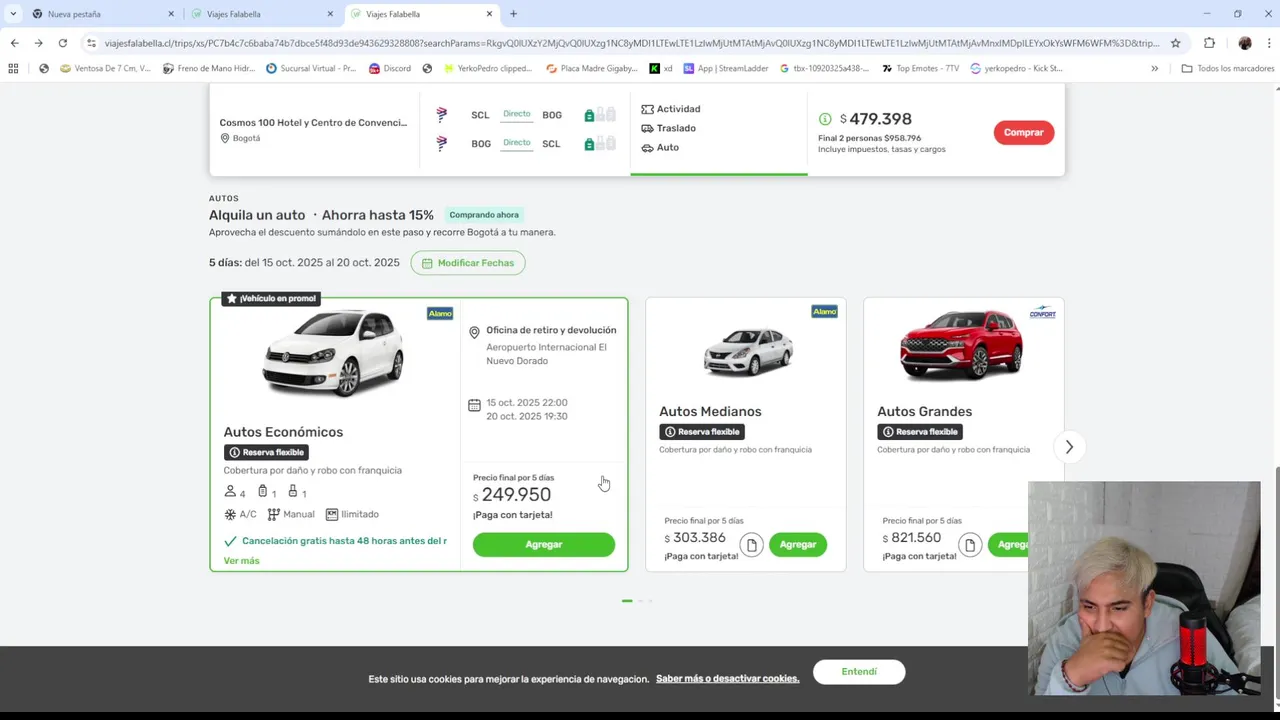This screenshot has width=1280, height=720.
Task: Click the Confort logo on Autos Grandes
Action: click(x=1043, y=313)
